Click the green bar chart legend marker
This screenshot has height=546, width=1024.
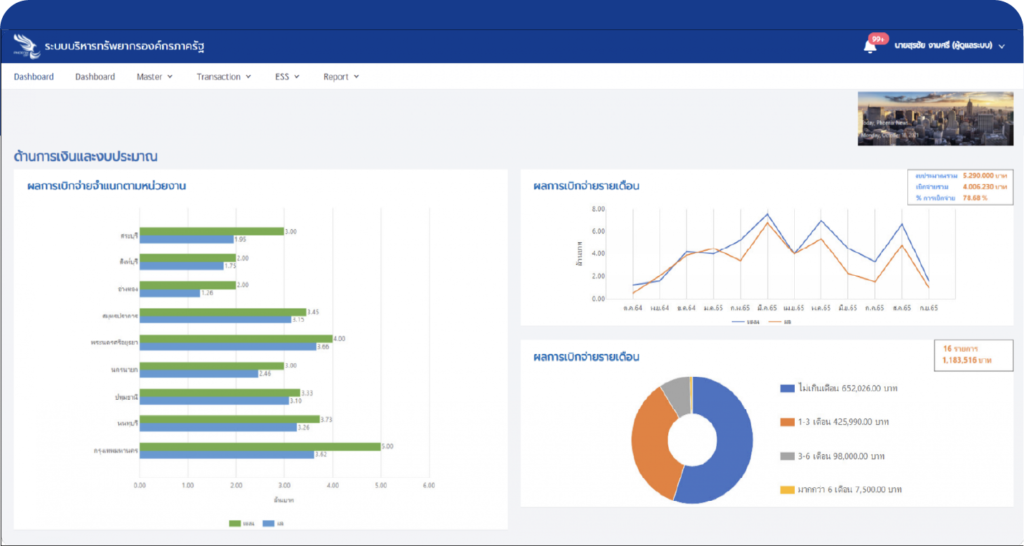[235, 522]
